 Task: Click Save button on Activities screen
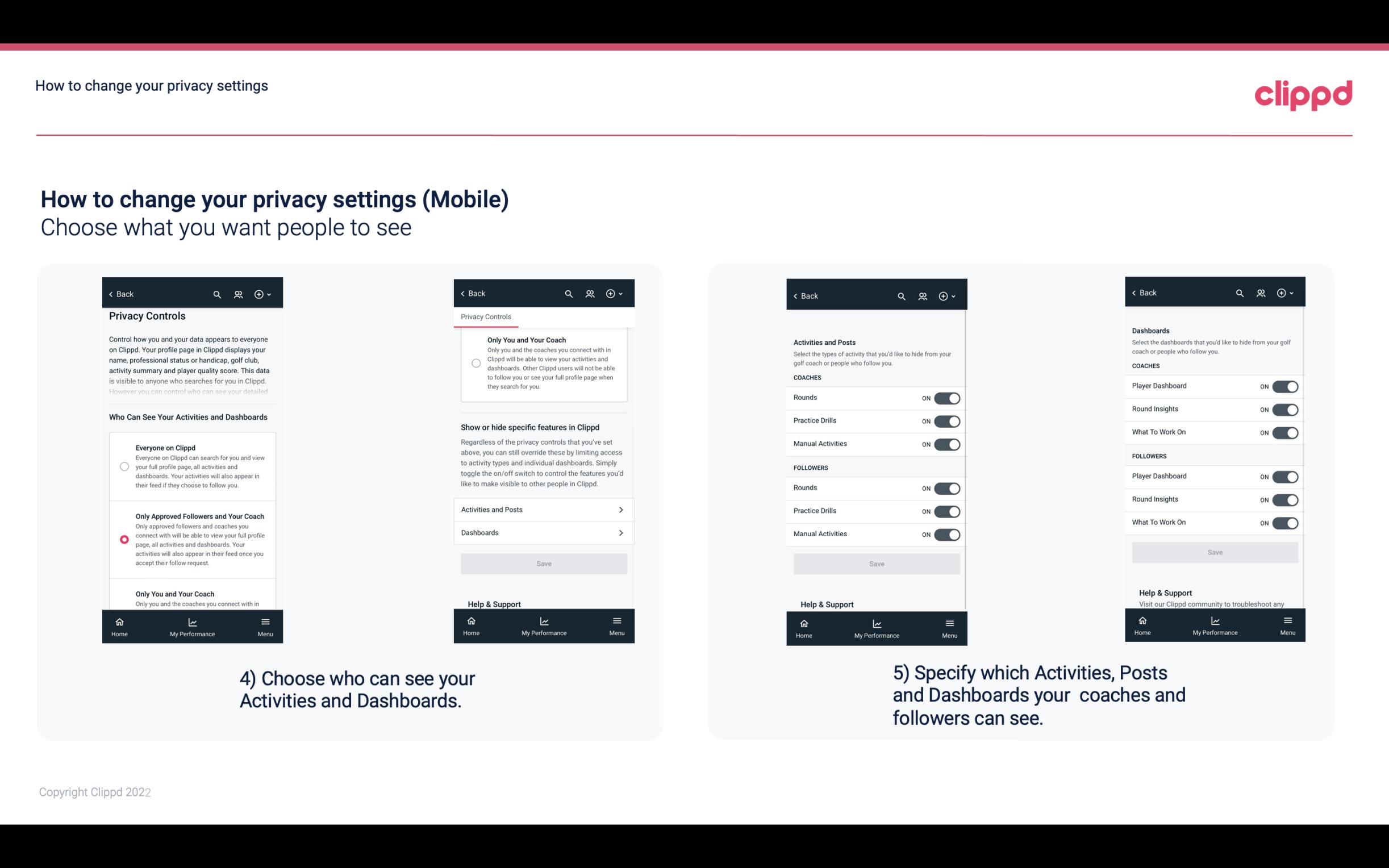coord(876,562)
